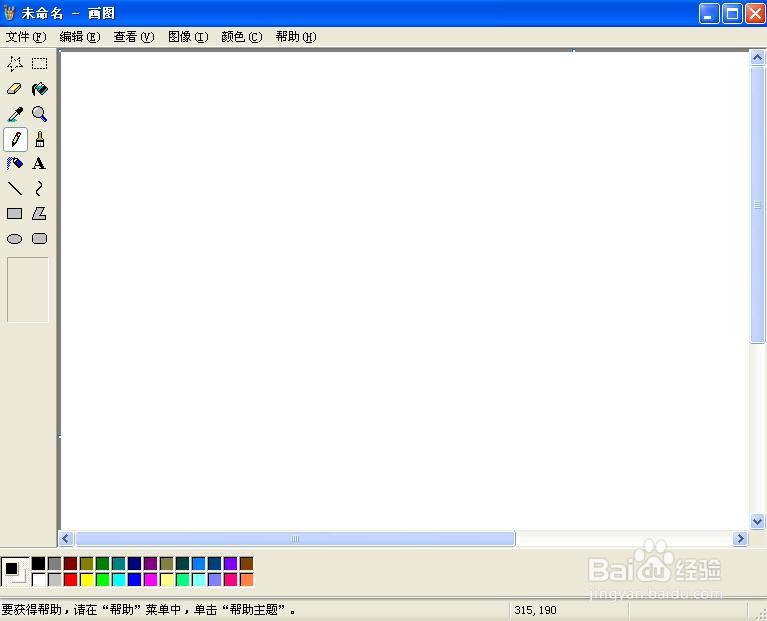Click the horizontal scrollbar left arrow
Screen dimensions: 767x621
(66, 538)
